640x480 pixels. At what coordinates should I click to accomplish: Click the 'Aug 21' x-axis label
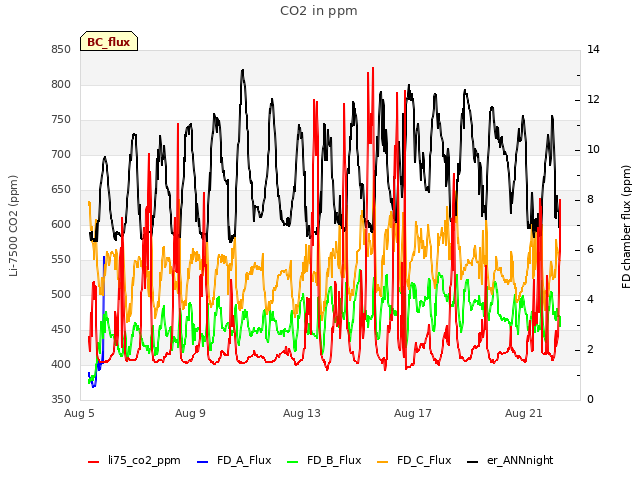tap(524, 413)
